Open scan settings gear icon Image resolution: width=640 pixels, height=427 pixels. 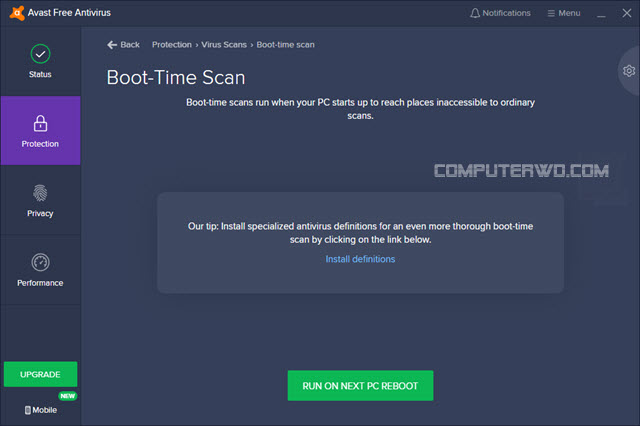(629, 71)
